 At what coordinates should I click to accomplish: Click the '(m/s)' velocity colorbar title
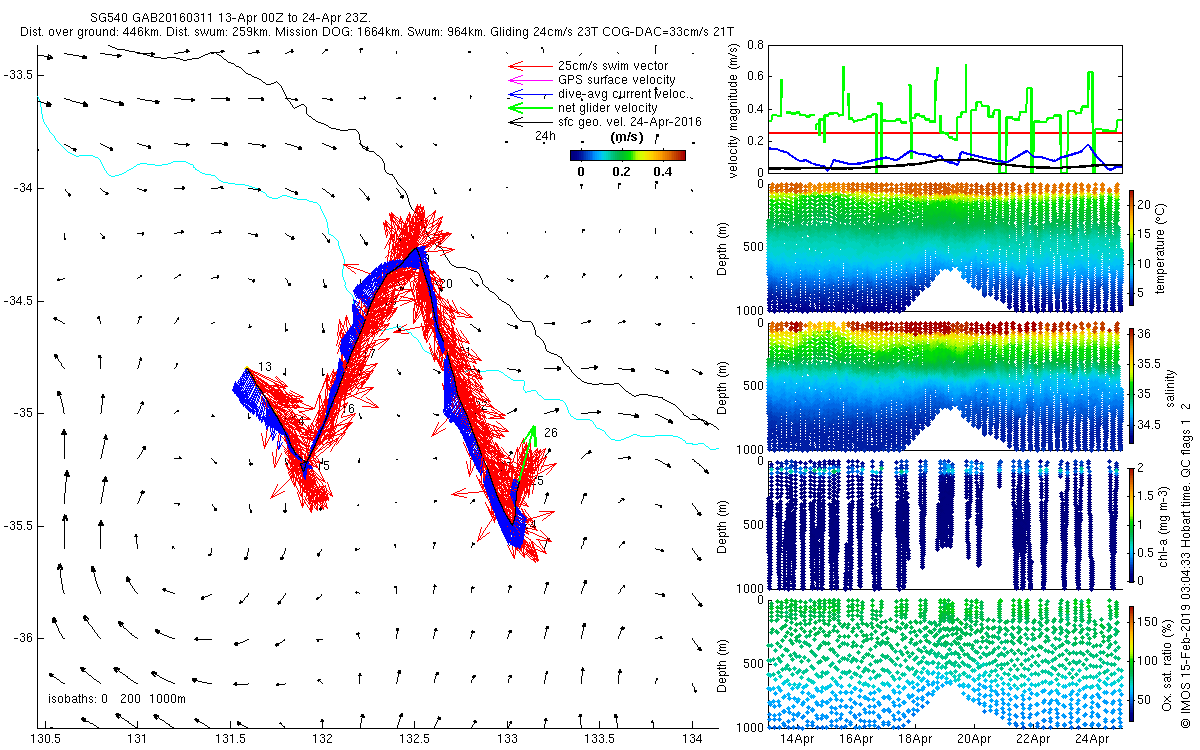[x=626, y=137]
